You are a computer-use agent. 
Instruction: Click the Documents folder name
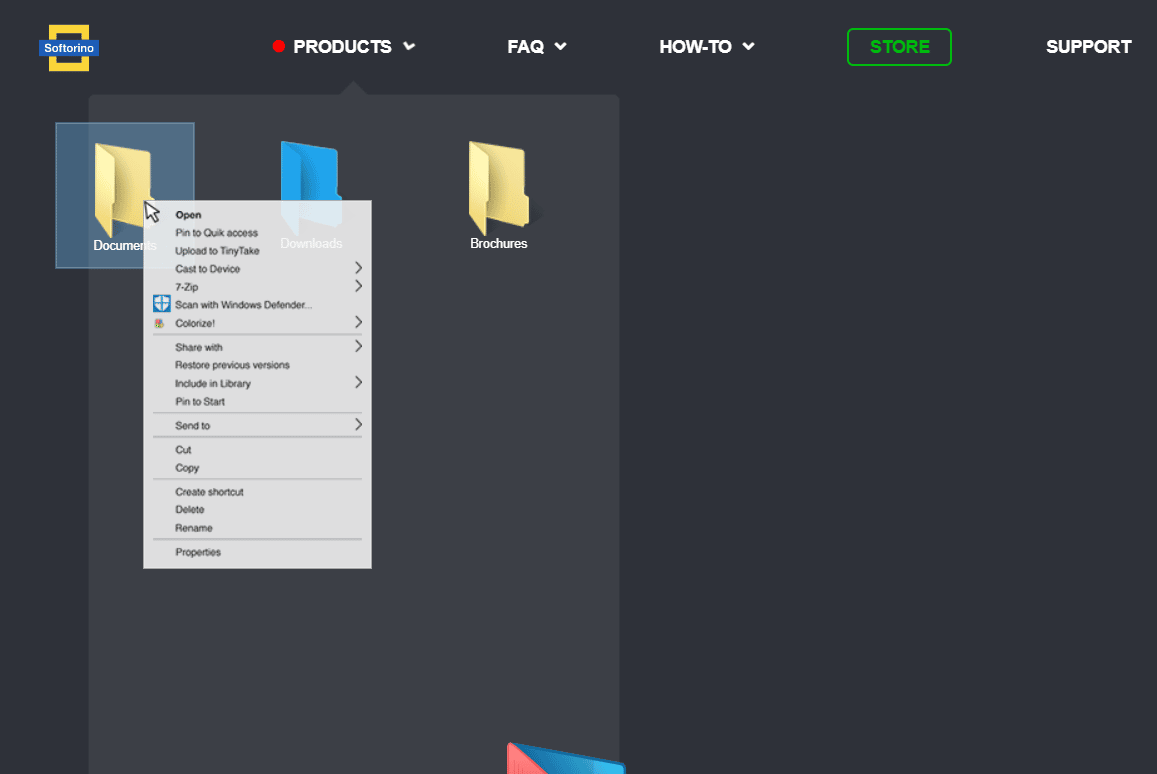(x=125, y=246)
